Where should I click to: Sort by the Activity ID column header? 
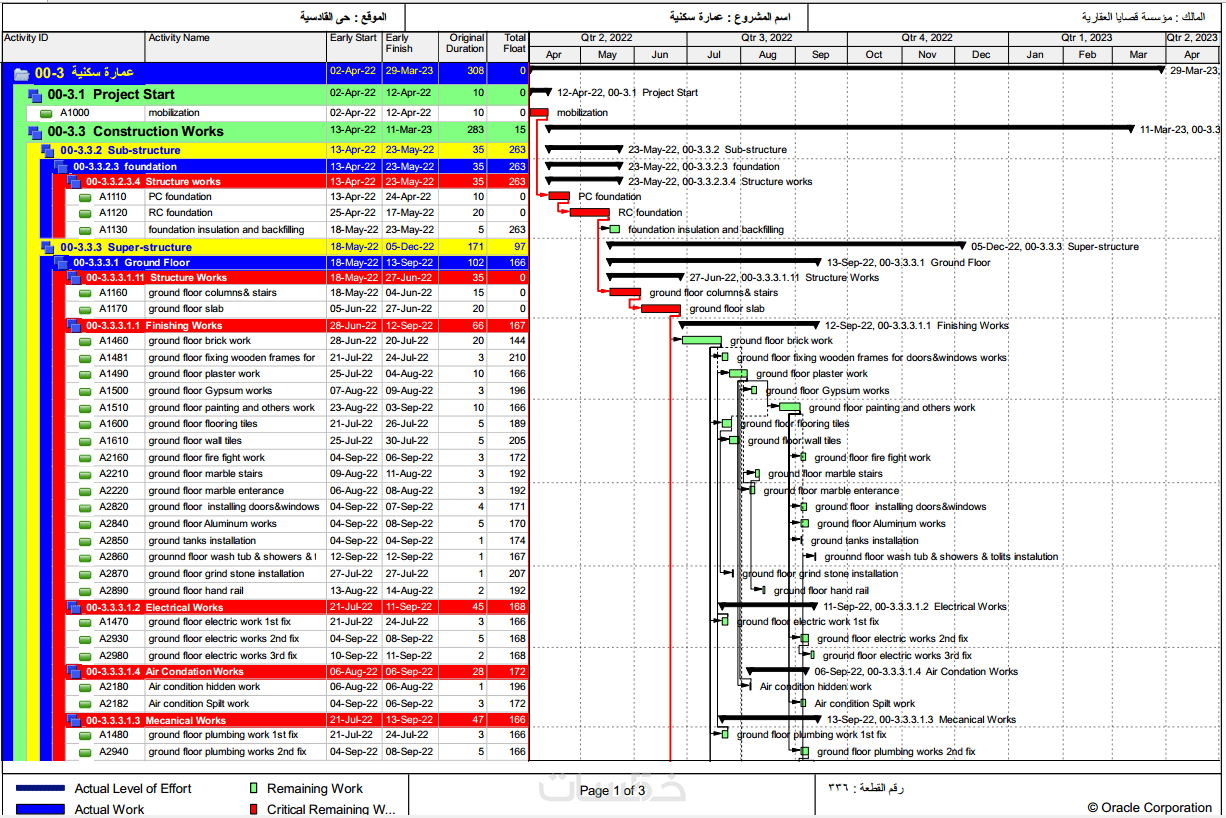tap(73, 47)
